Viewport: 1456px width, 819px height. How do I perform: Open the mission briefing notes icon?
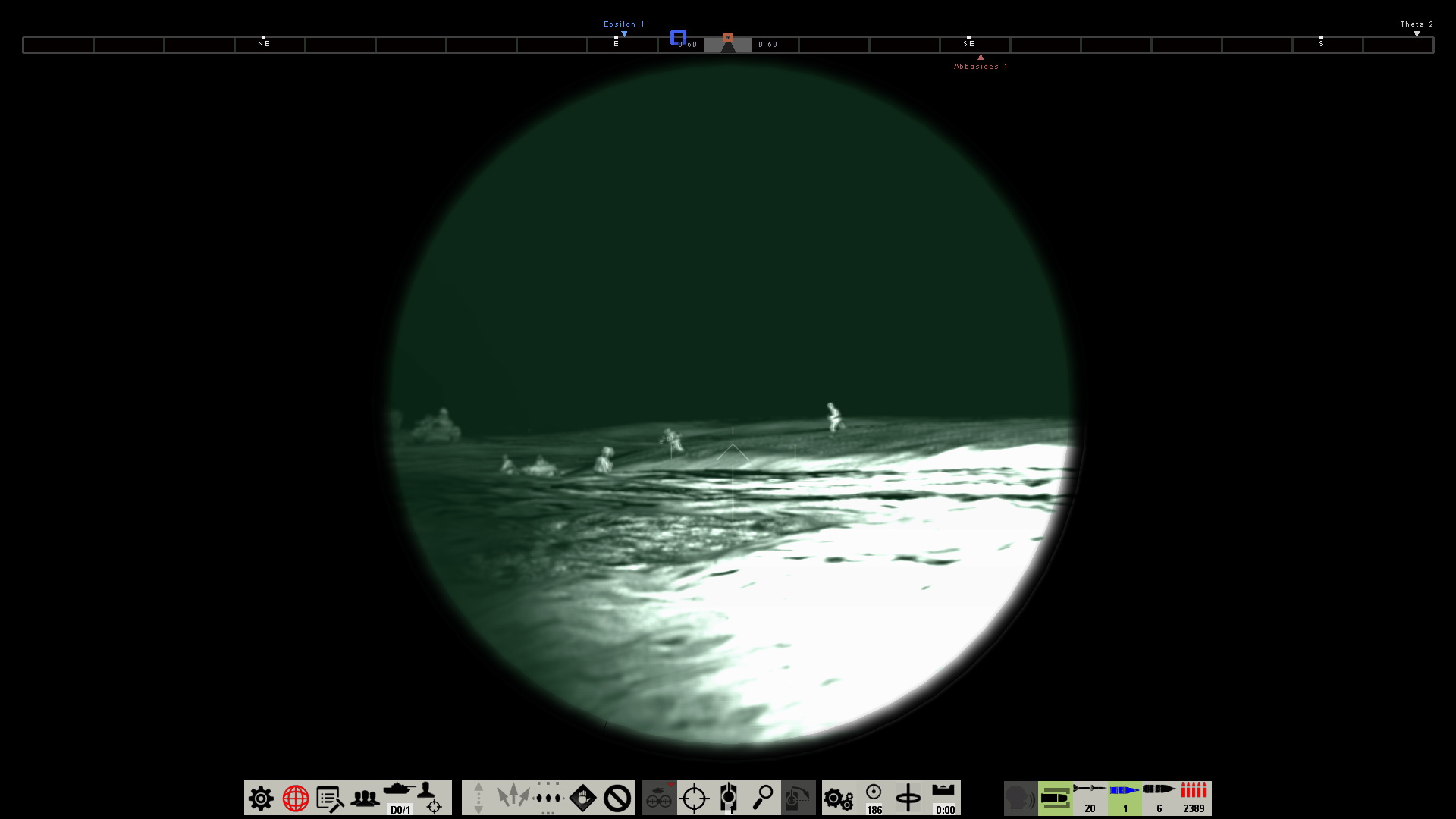point(330,798)
